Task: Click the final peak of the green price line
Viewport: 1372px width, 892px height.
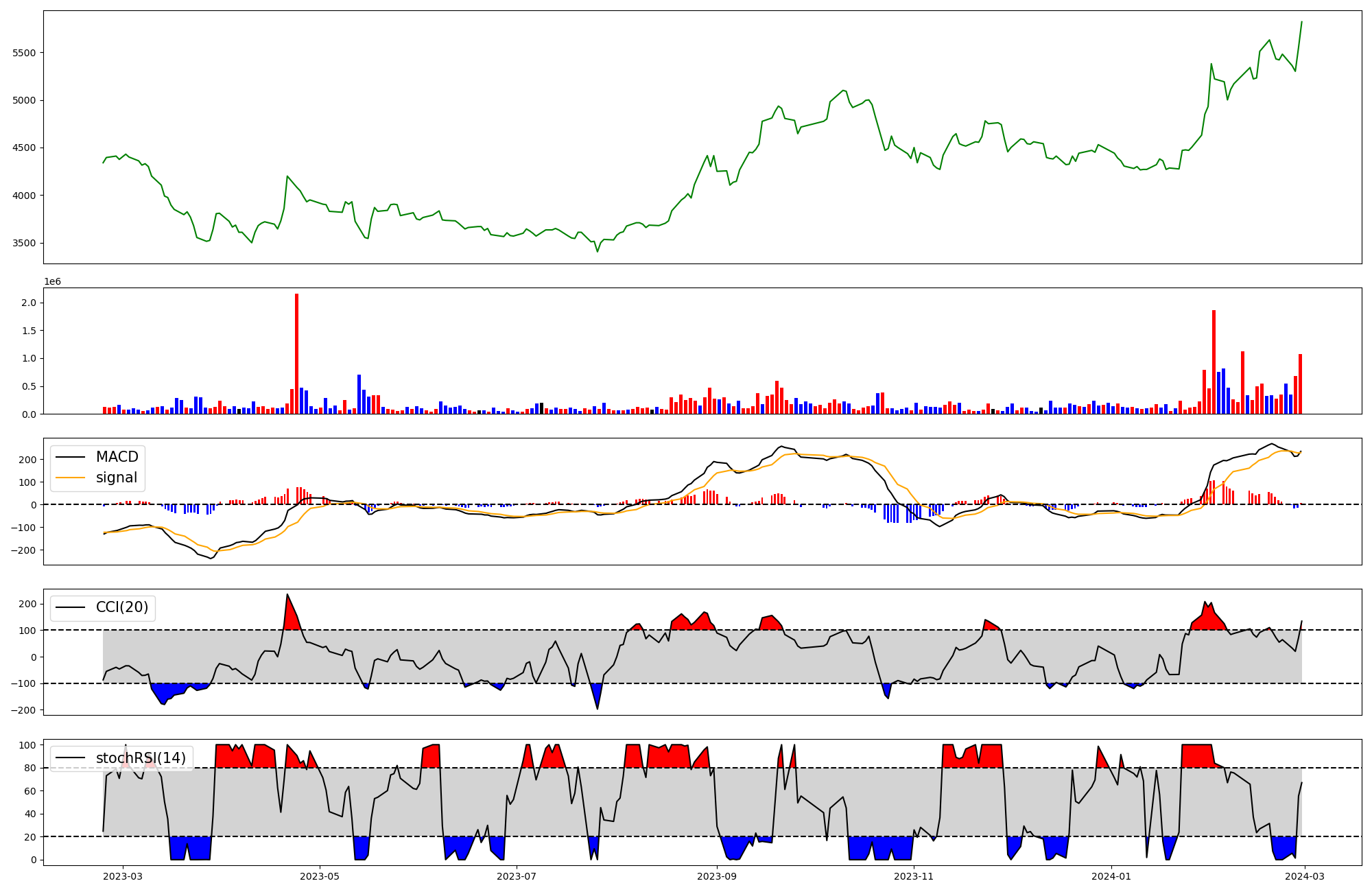Action: 1301,22
